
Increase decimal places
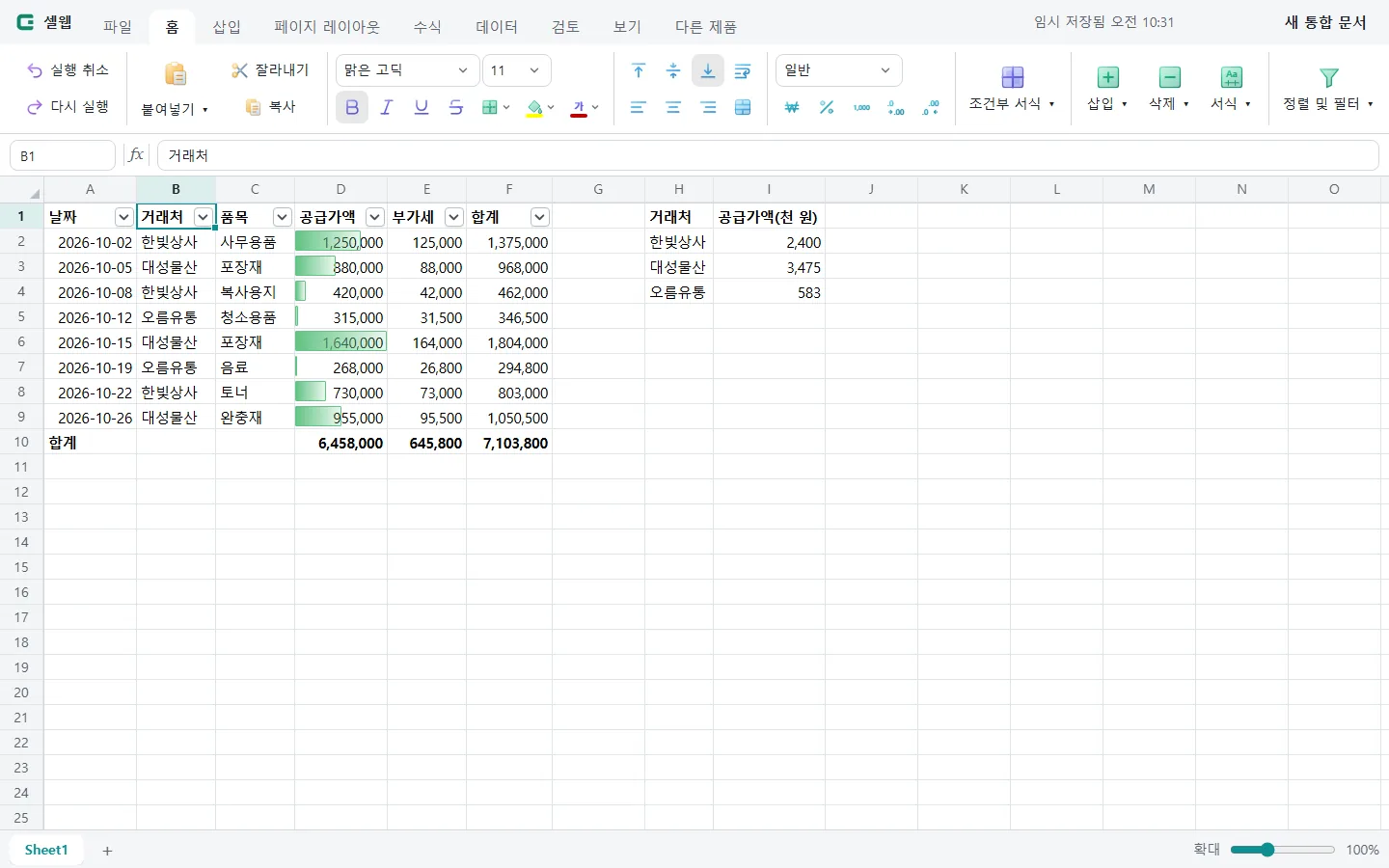point(896,107)
